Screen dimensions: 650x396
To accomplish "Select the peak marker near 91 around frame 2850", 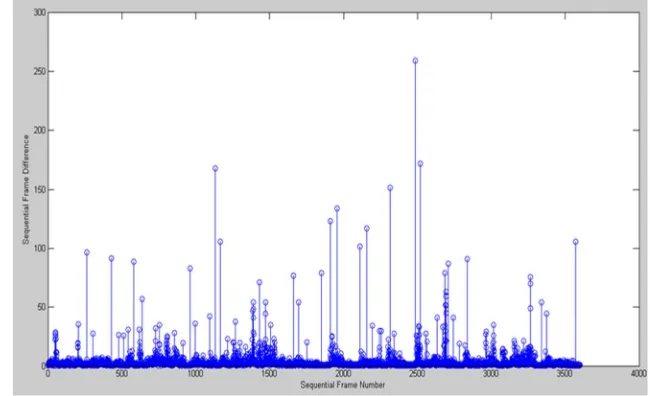I will point(467,259).
